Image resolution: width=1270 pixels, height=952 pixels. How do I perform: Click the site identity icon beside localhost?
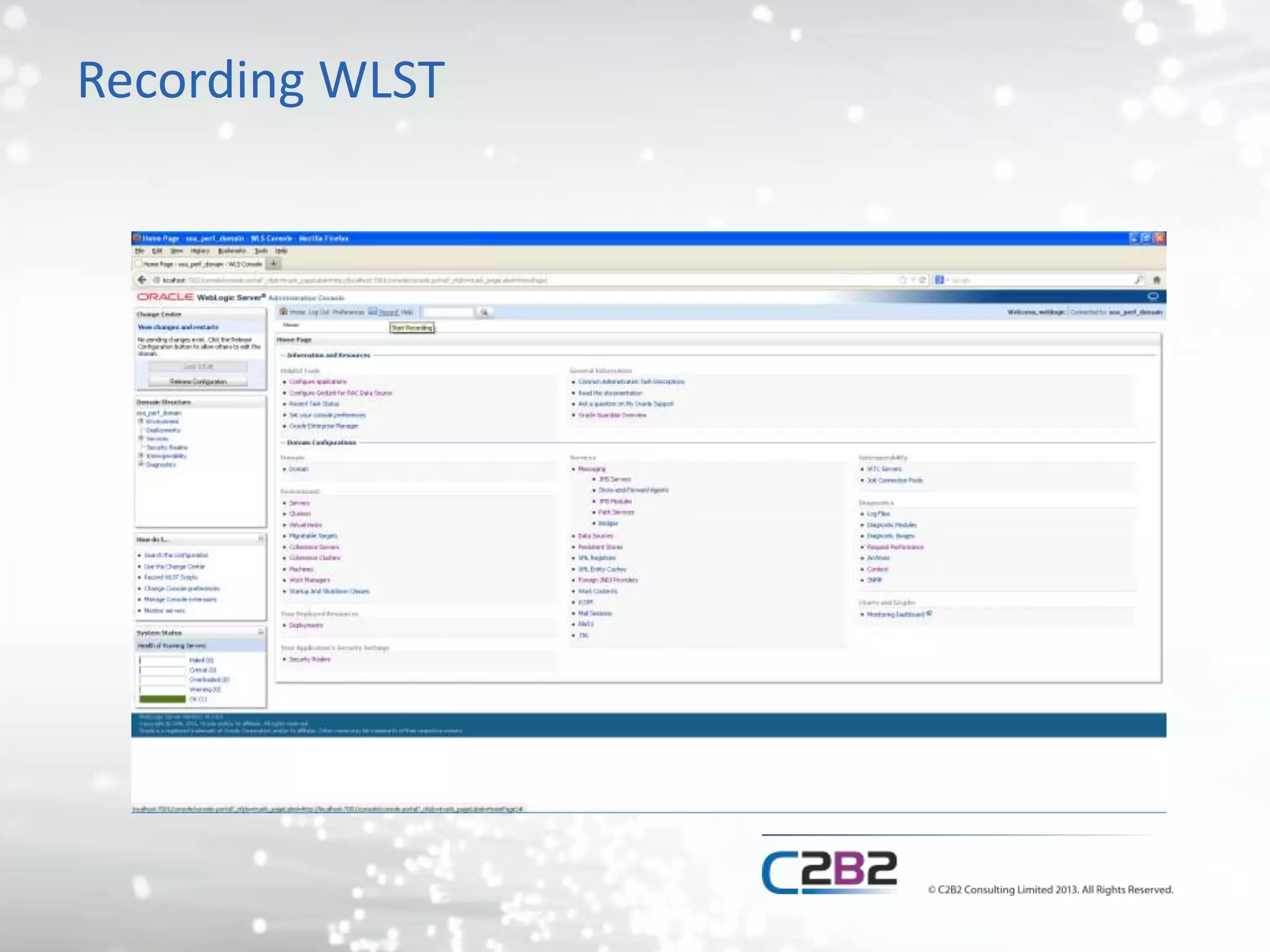pyautogui.click(x=157, y=280)
